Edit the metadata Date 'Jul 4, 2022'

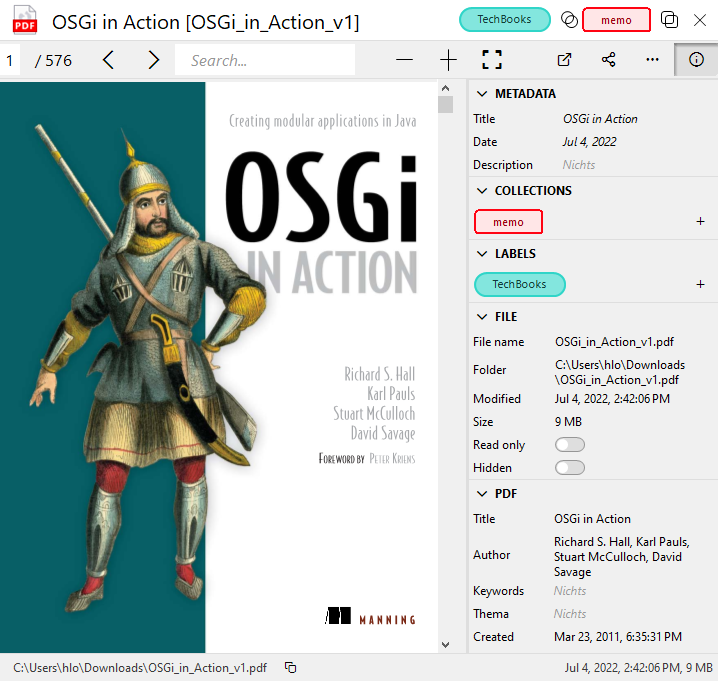pos(589,142)
